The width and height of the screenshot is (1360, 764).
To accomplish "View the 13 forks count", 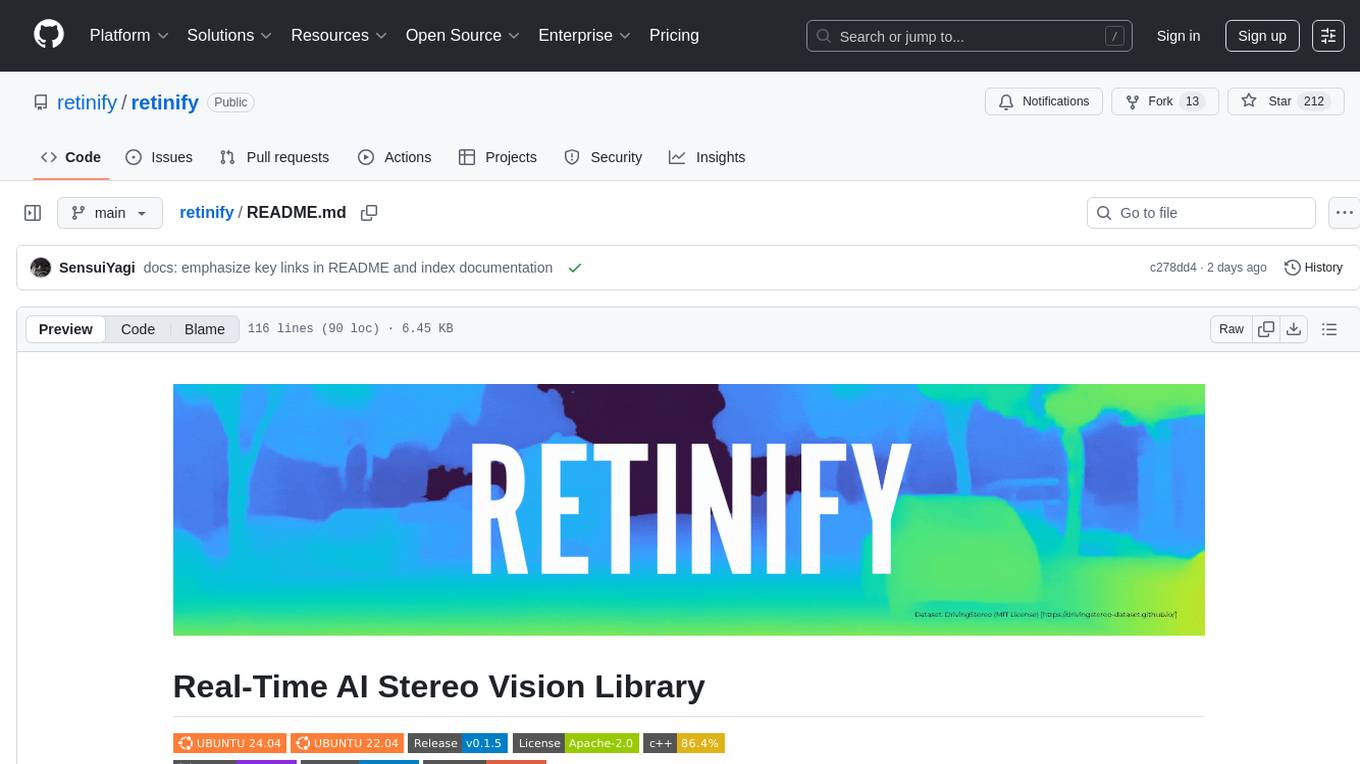I will tap(1191, 102).
